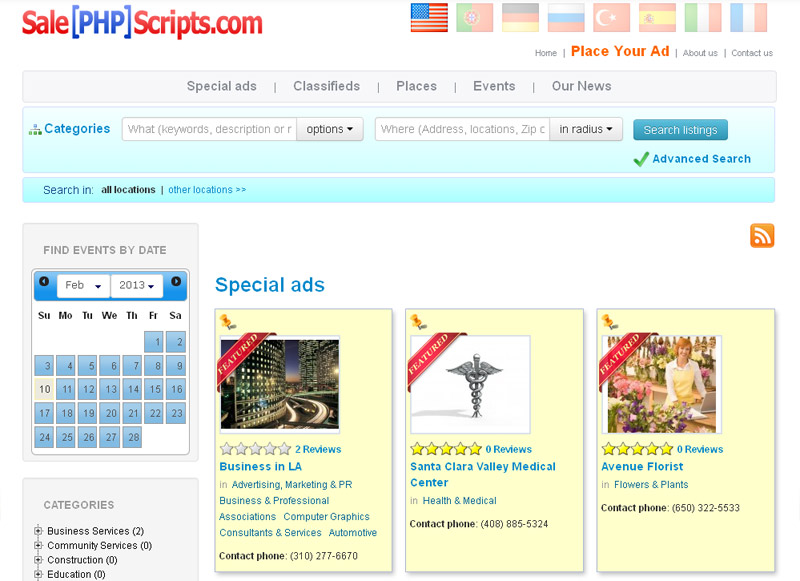Open Flowers & Plants category link
Viewport: 800px width, 581px height.
651,485
